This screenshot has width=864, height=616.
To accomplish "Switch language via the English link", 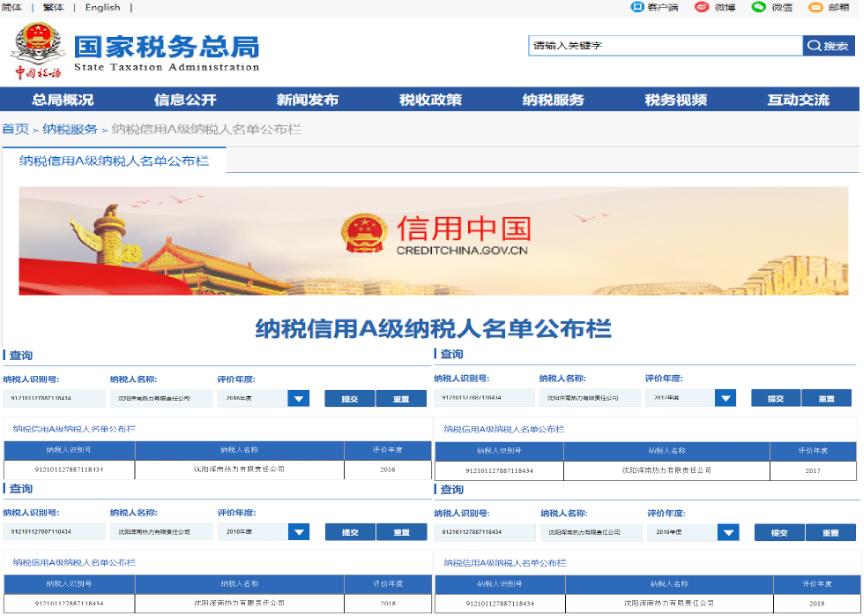I will point(102,7).
